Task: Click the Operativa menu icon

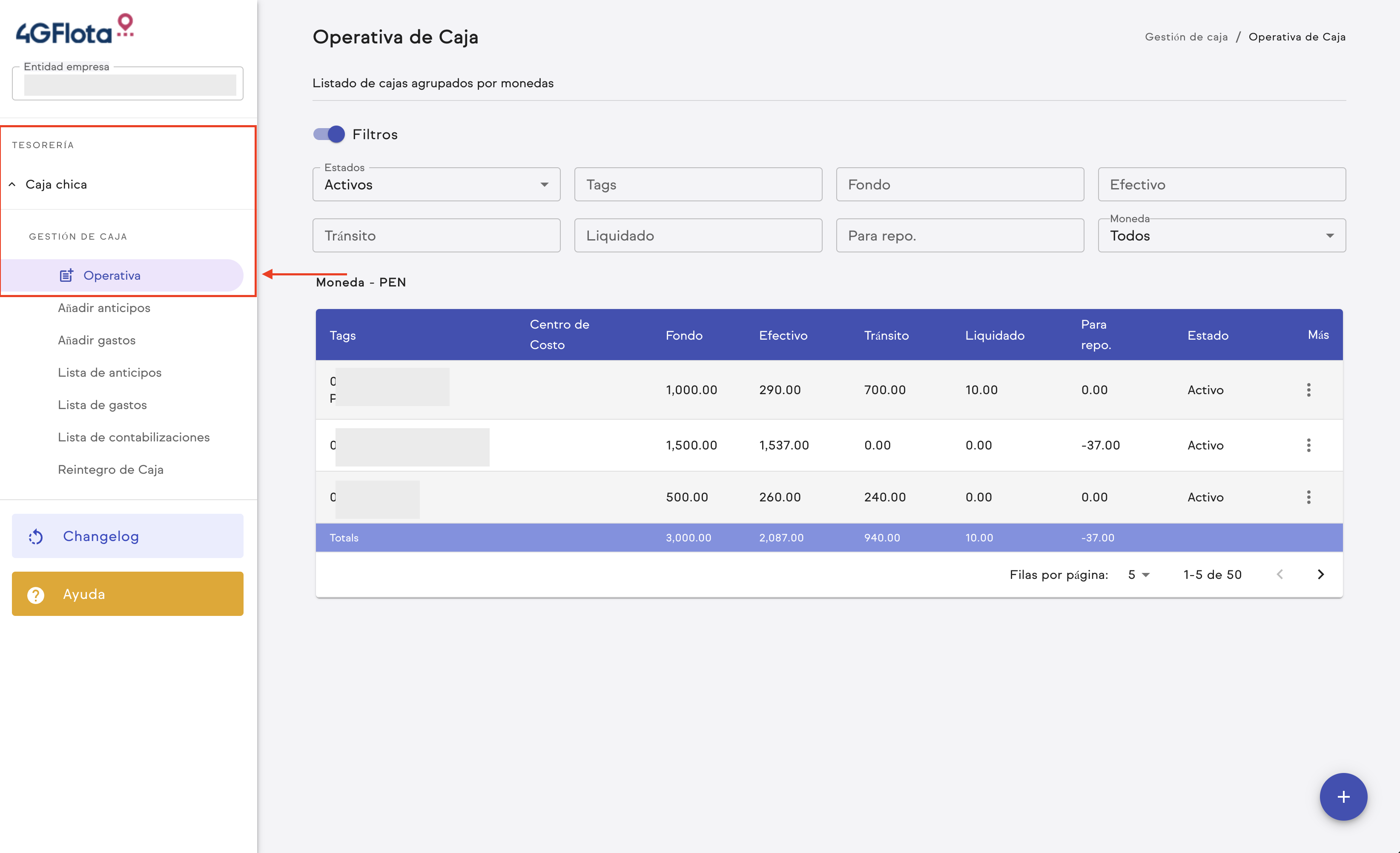Action: click(66, 275)
